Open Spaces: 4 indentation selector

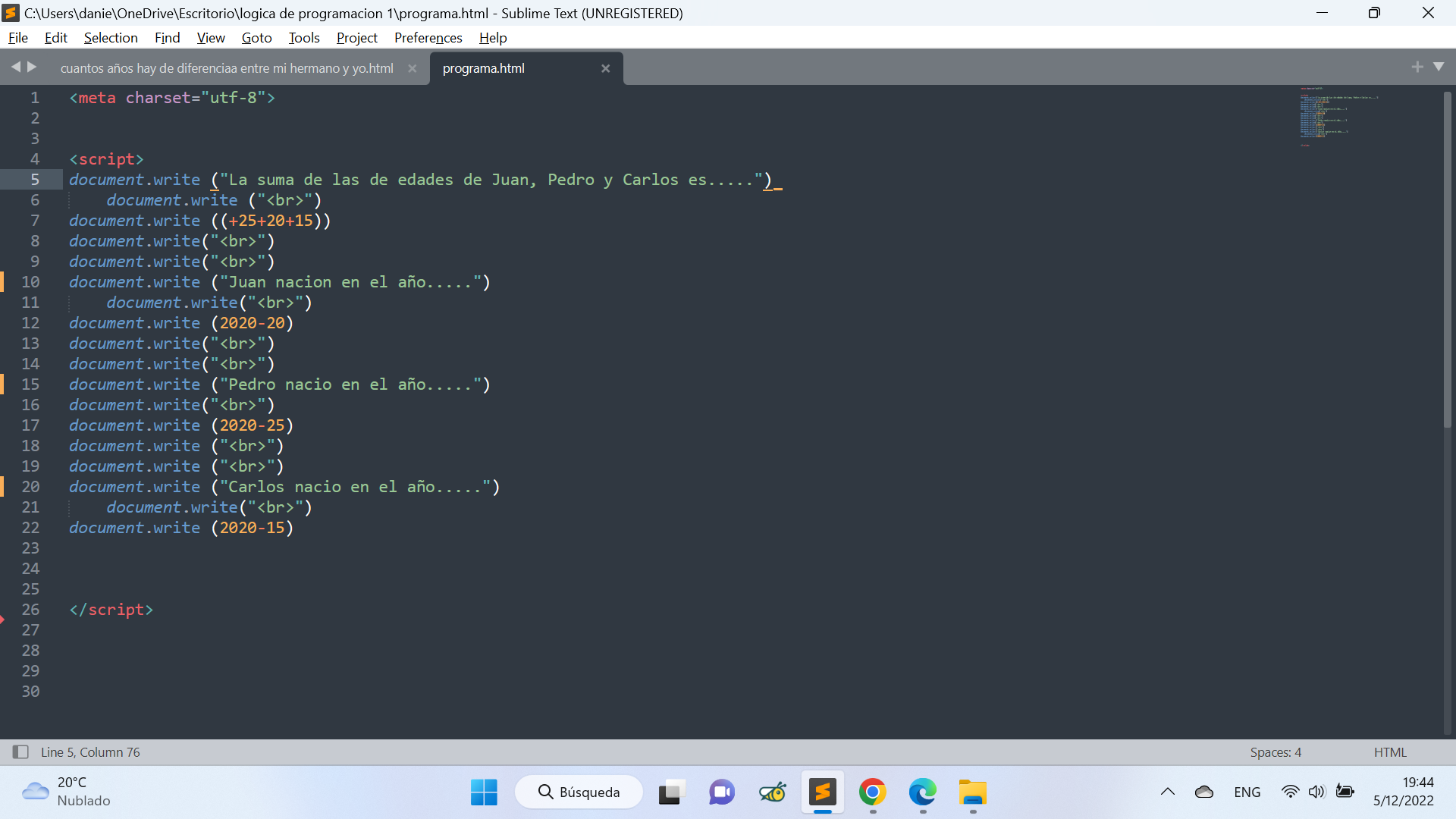coord(1276,752)
